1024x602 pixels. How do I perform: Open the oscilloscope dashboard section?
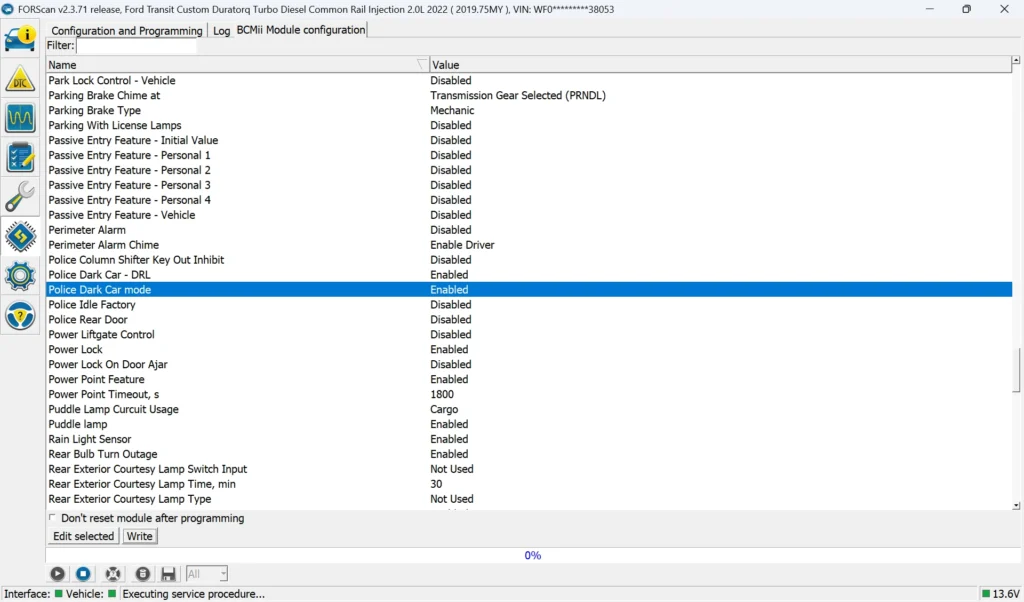click(x=20, y=118)
